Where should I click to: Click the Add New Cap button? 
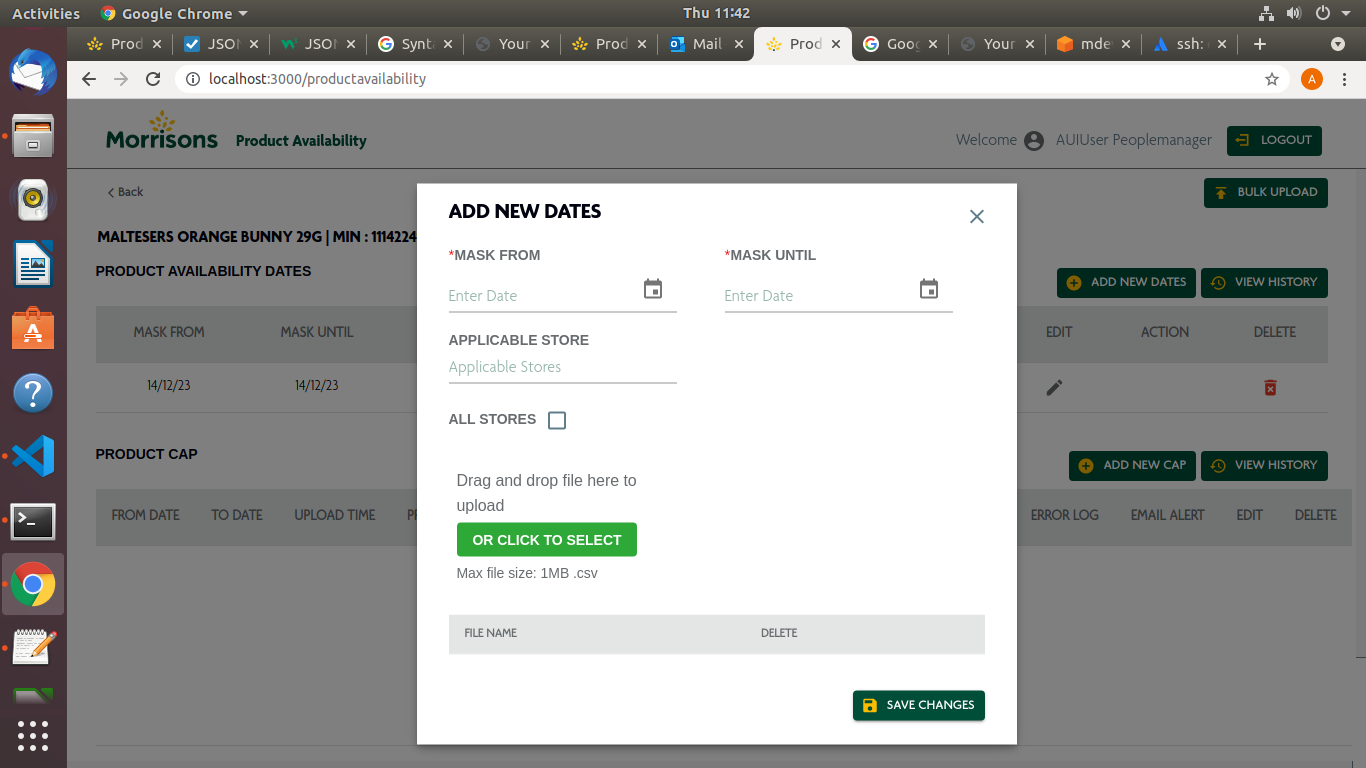1132,465
